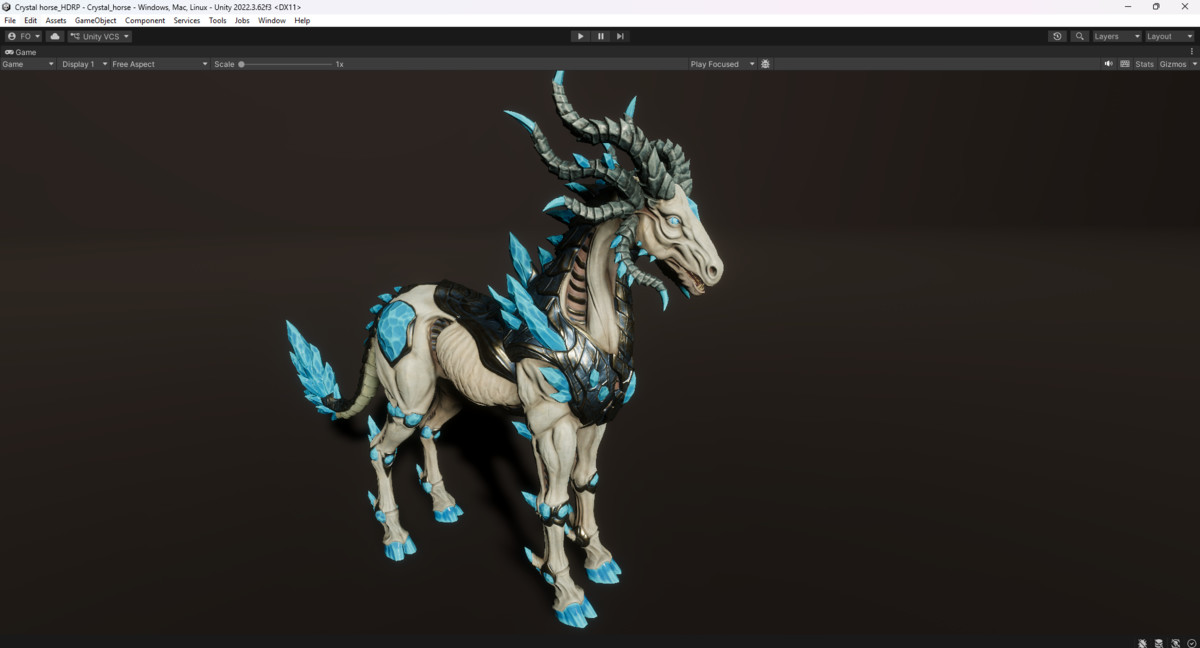
Task: Open the Free Aspect resolution dropdown
Action: 160,64
